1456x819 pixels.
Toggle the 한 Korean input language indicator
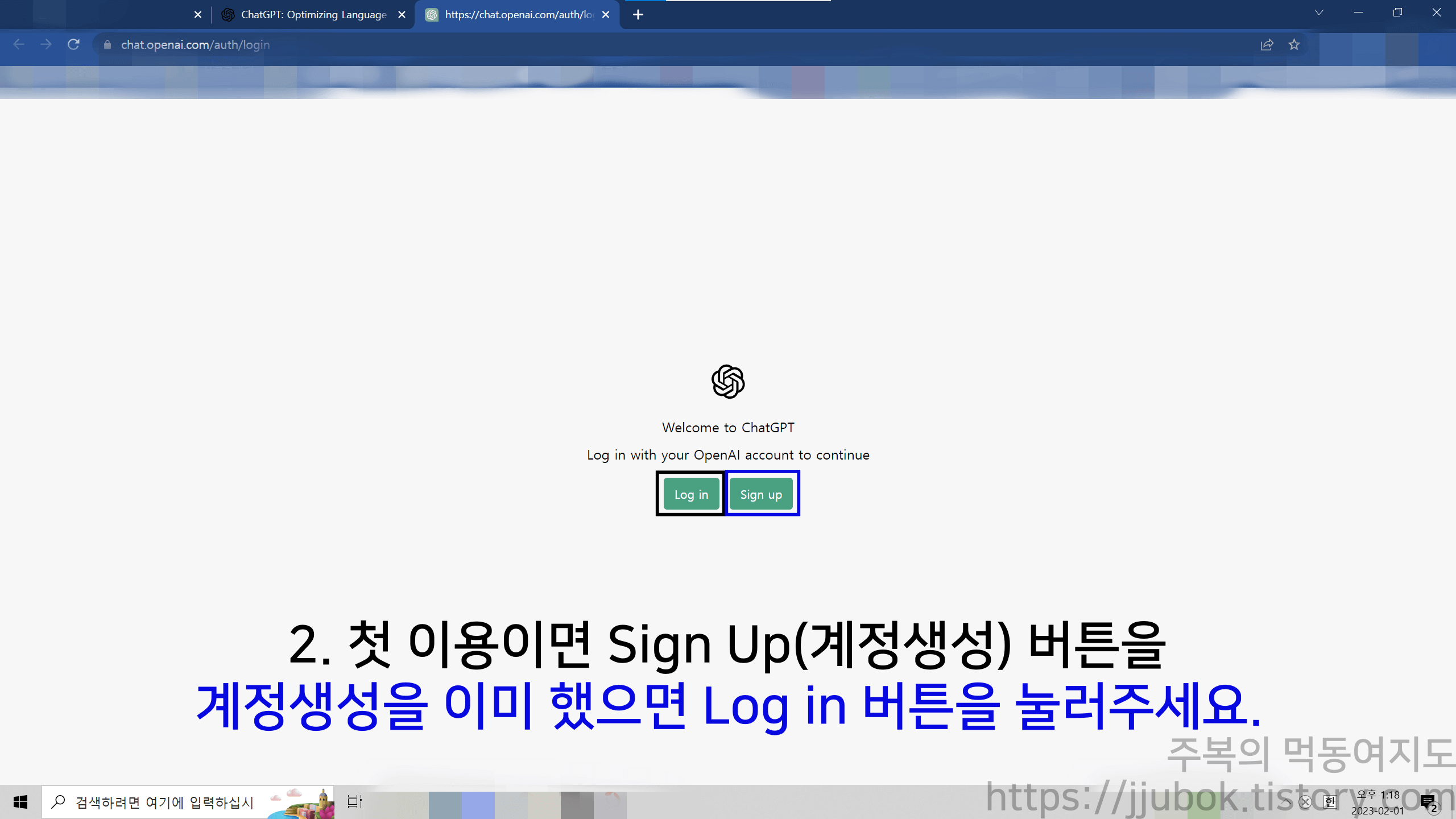coord(1330,802)
